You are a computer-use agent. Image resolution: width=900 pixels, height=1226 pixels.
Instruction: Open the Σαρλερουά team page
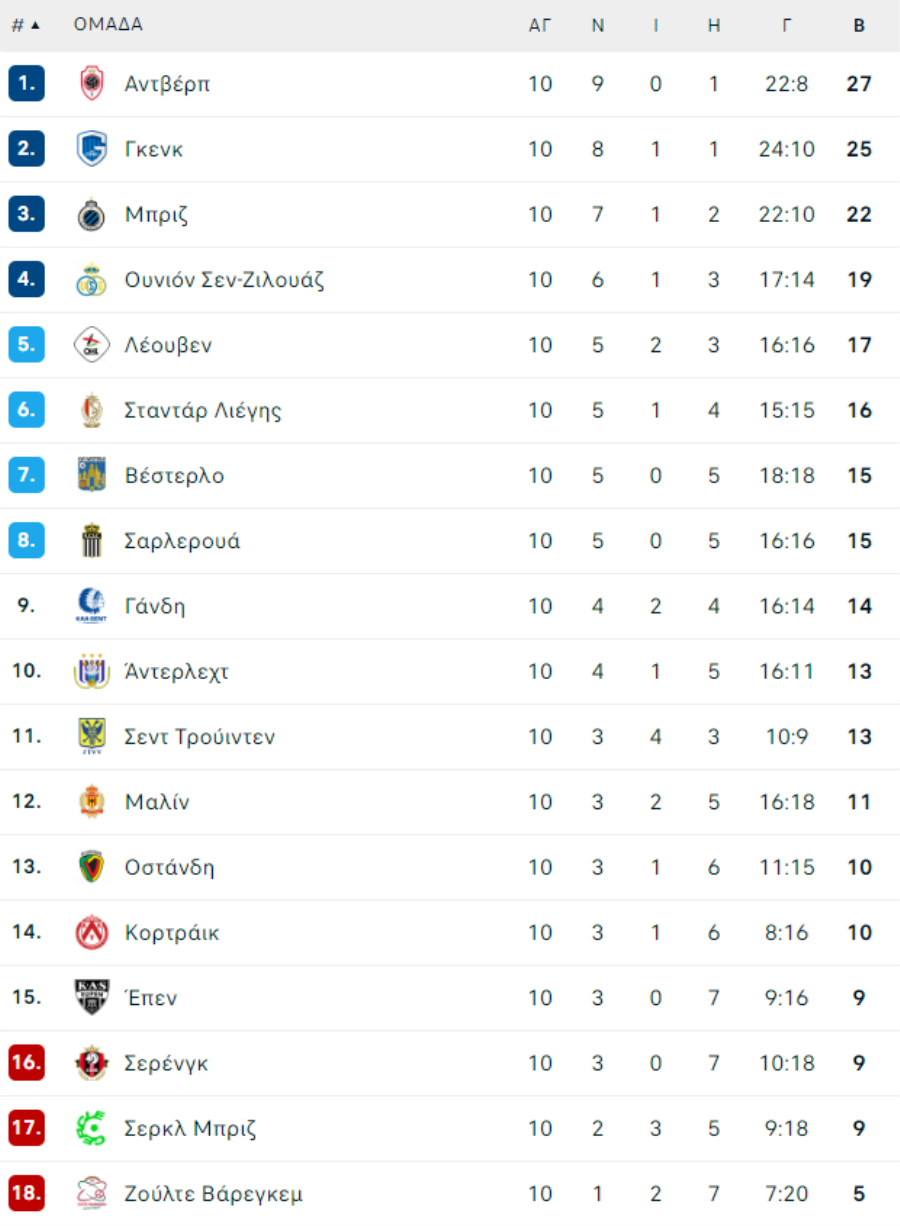click(x=182, y=541)
